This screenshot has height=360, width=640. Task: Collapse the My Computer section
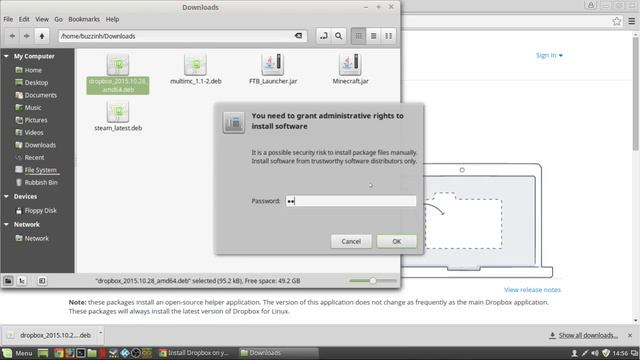6,56
